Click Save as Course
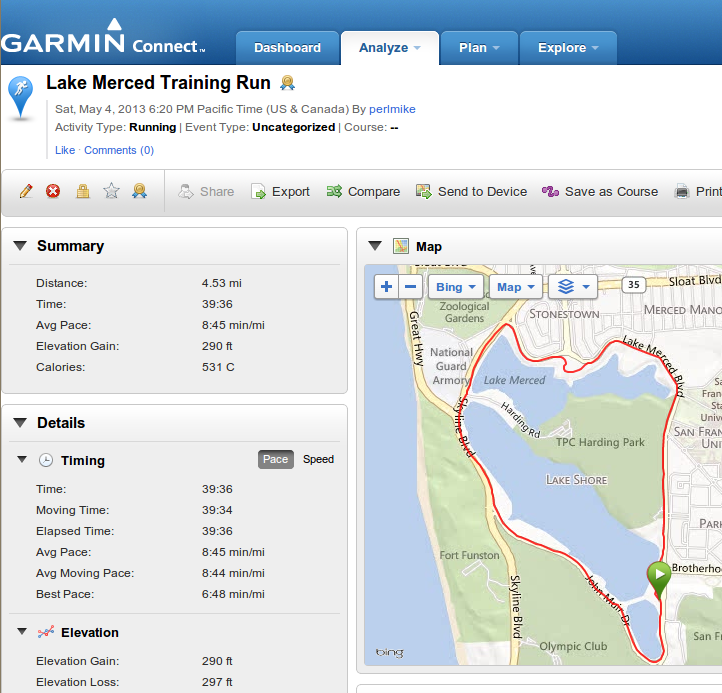 tap(600, 192)
